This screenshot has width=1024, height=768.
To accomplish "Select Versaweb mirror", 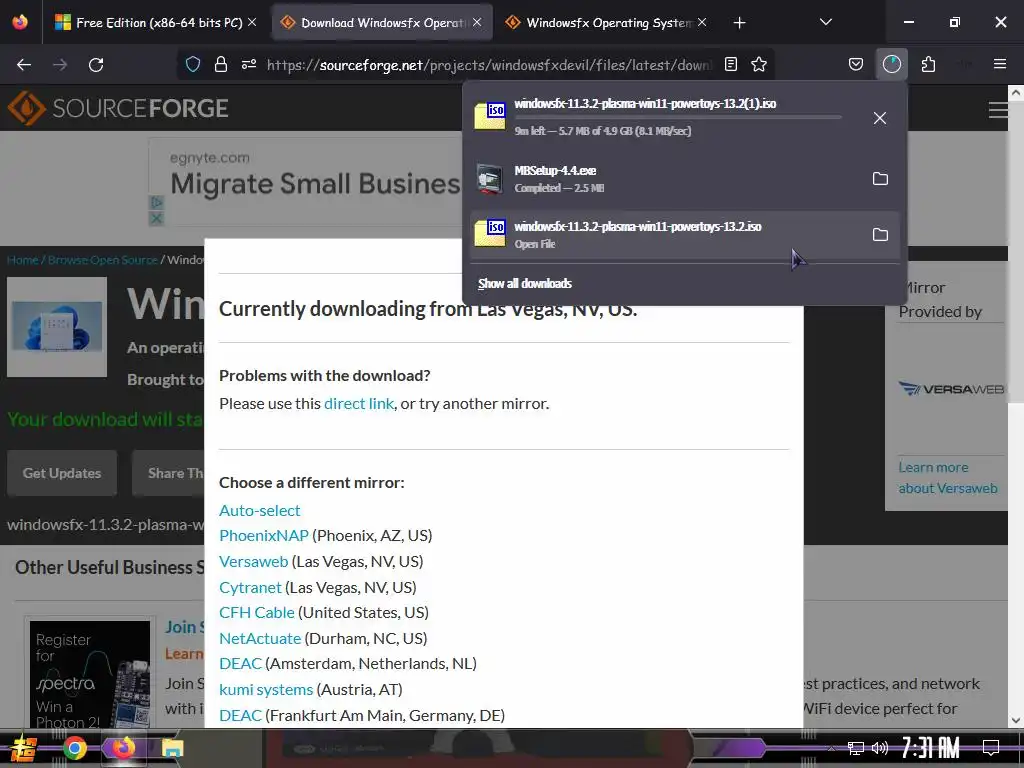I will point(253,562).
